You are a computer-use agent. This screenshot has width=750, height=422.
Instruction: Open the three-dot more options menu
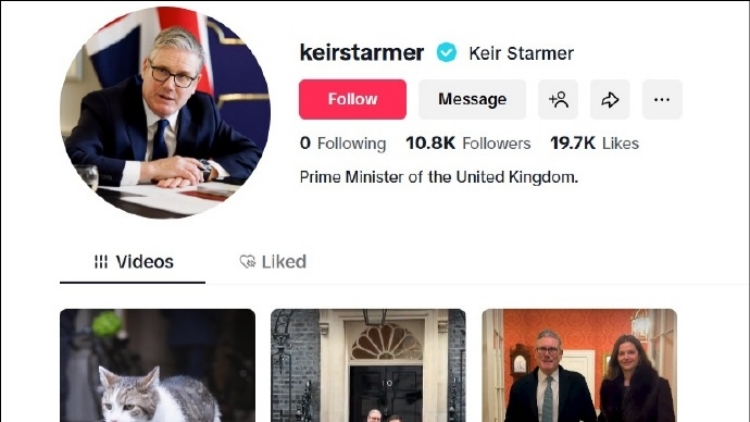tap(662, 99)
